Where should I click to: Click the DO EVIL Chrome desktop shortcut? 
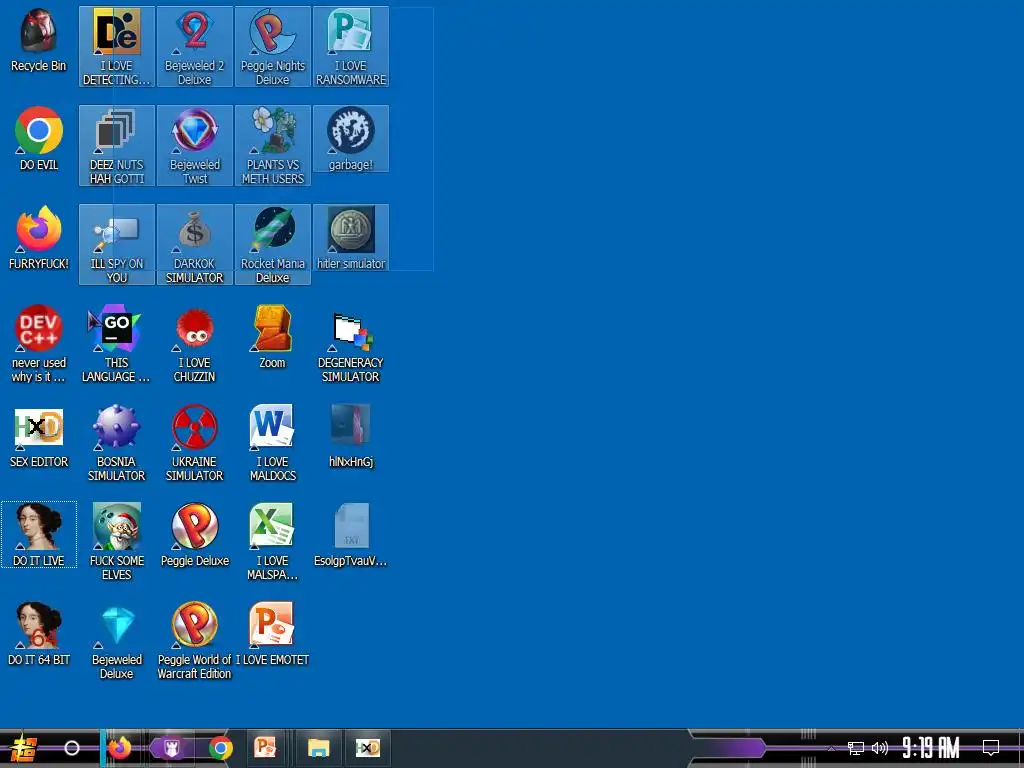coord(39,139)
